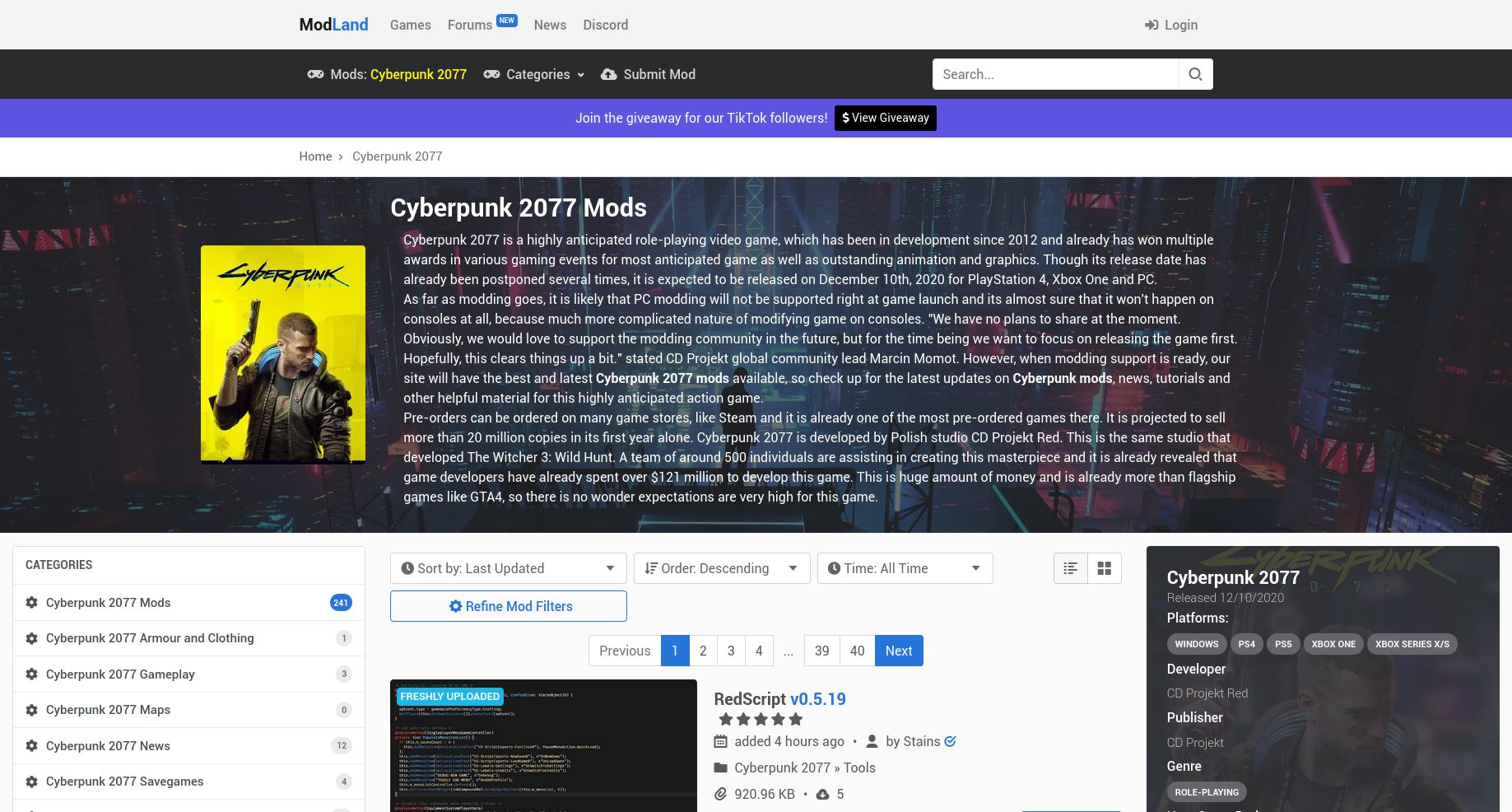The image size is (1512, 812).
Task: Click the 241 count badge
Action: point(341,603)
